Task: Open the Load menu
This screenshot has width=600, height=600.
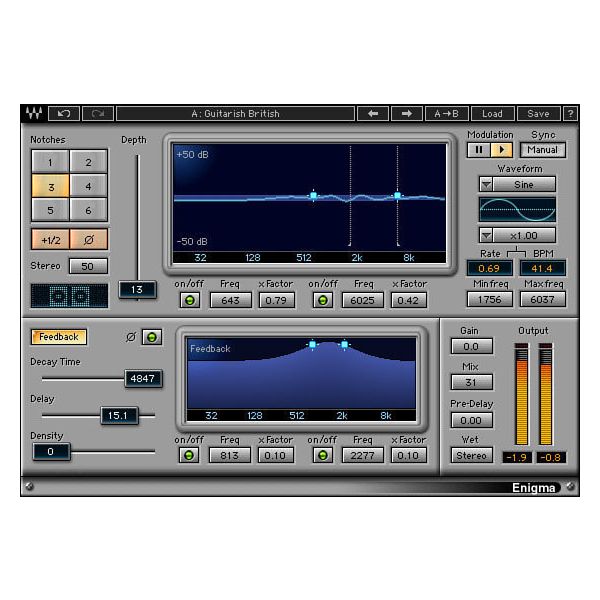Action: click(x=492, y=114)
